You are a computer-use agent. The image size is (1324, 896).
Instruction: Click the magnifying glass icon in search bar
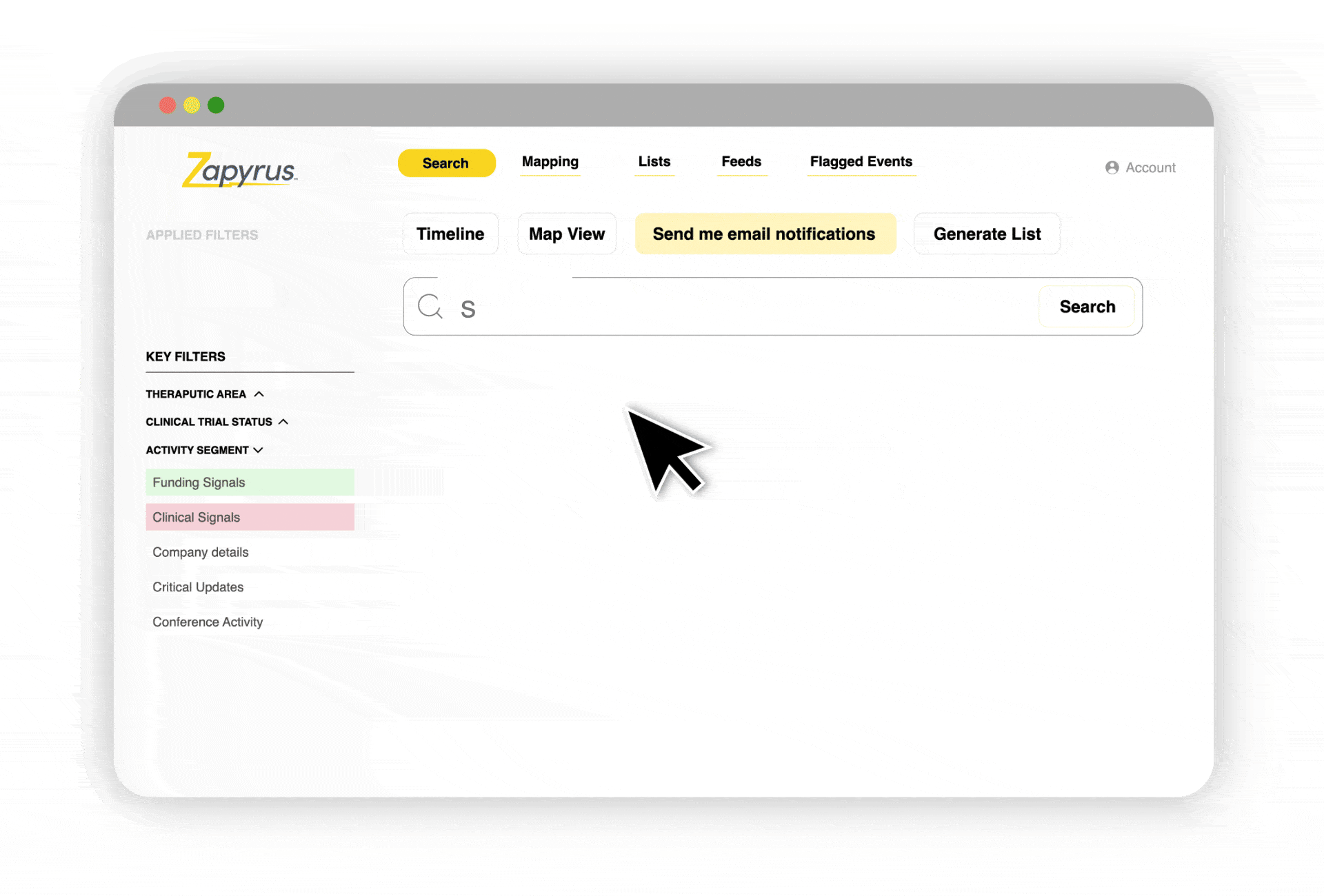click(430, 306)
